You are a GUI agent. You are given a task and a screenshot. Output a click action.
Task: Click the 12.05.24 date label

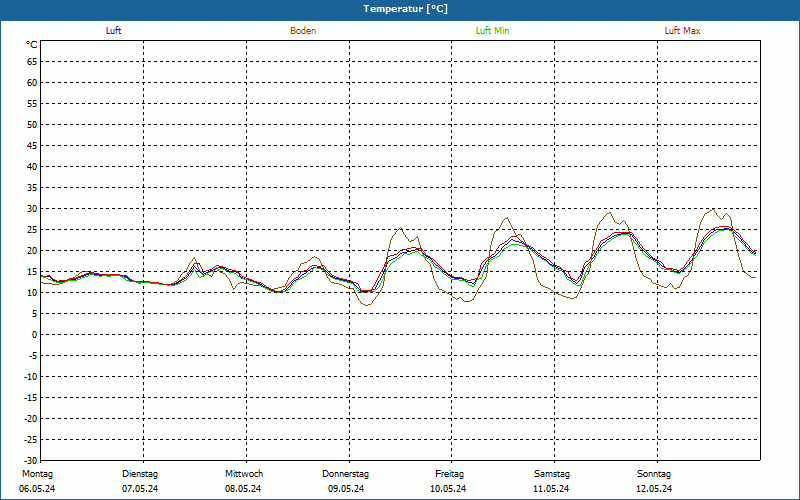654,489
